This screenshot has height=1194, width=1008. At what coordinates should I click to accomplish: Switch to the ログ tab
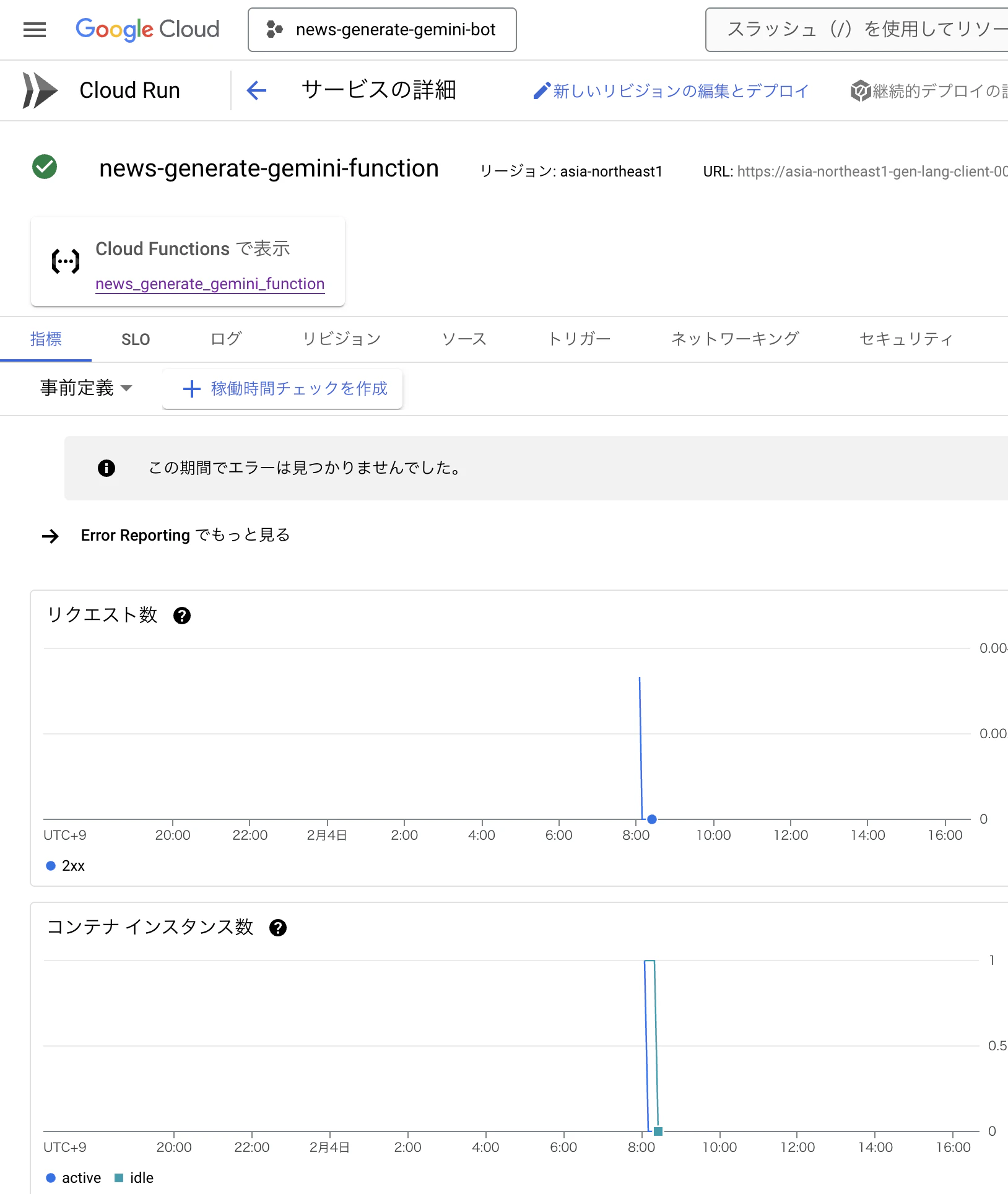226,339
